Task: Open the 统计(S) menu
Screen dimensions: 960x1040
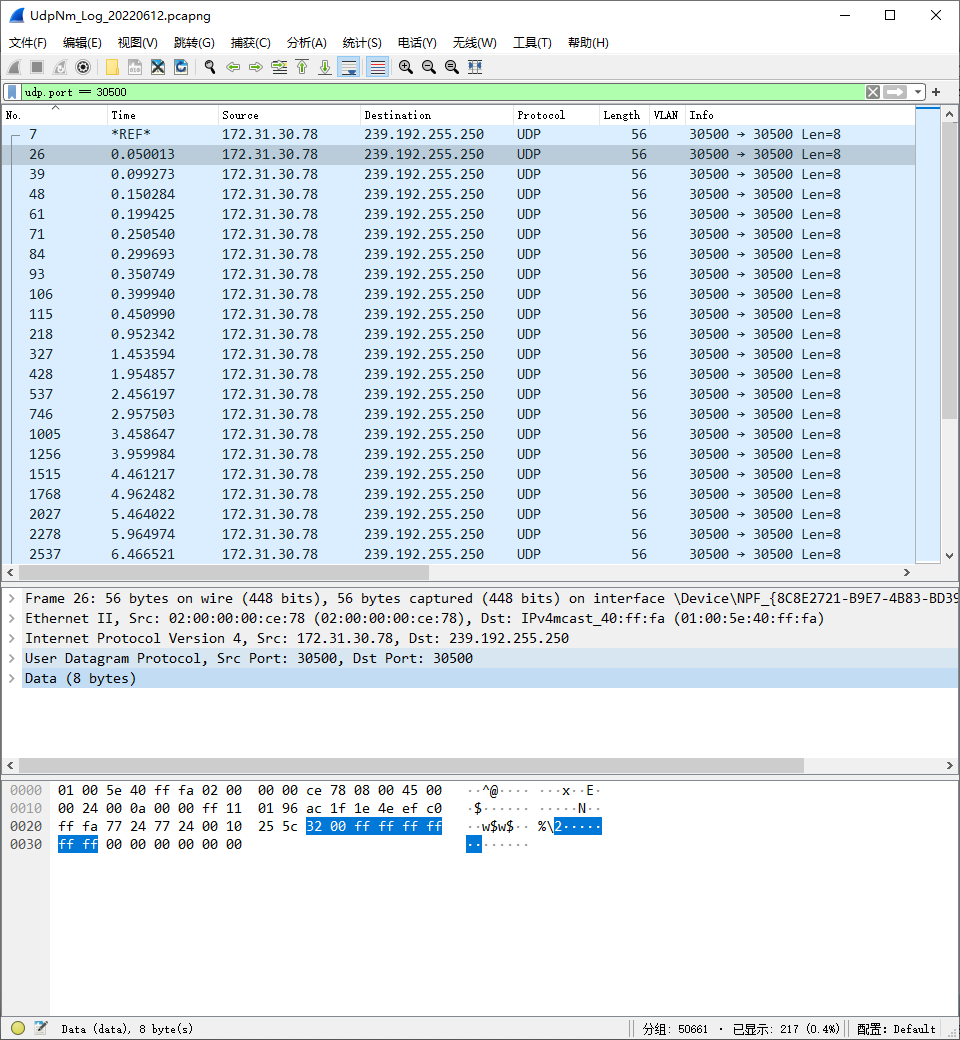Action: click(x=361, y=43)
